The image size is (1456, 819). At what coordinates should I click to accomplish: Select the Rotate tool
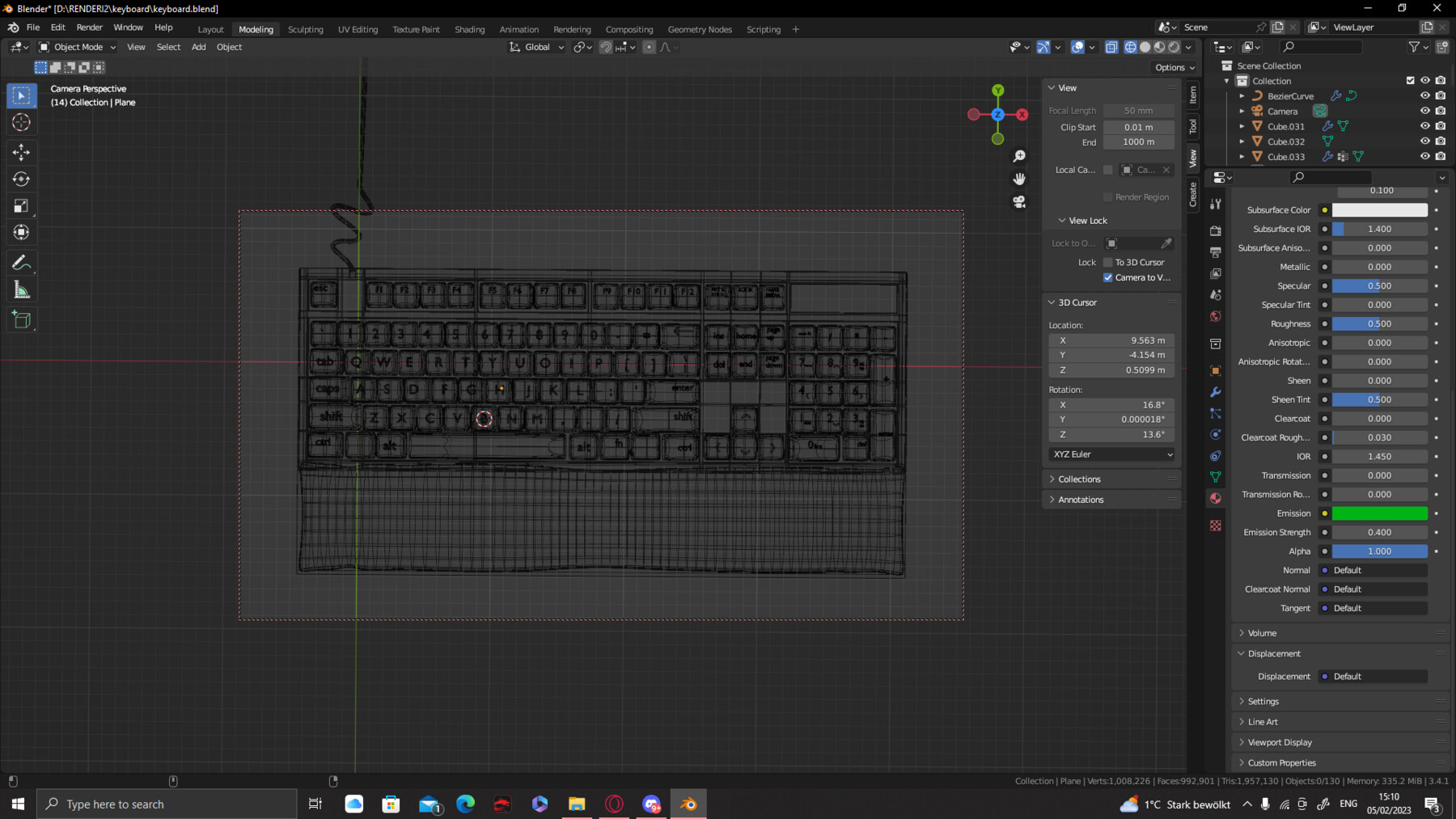[22, 179]
